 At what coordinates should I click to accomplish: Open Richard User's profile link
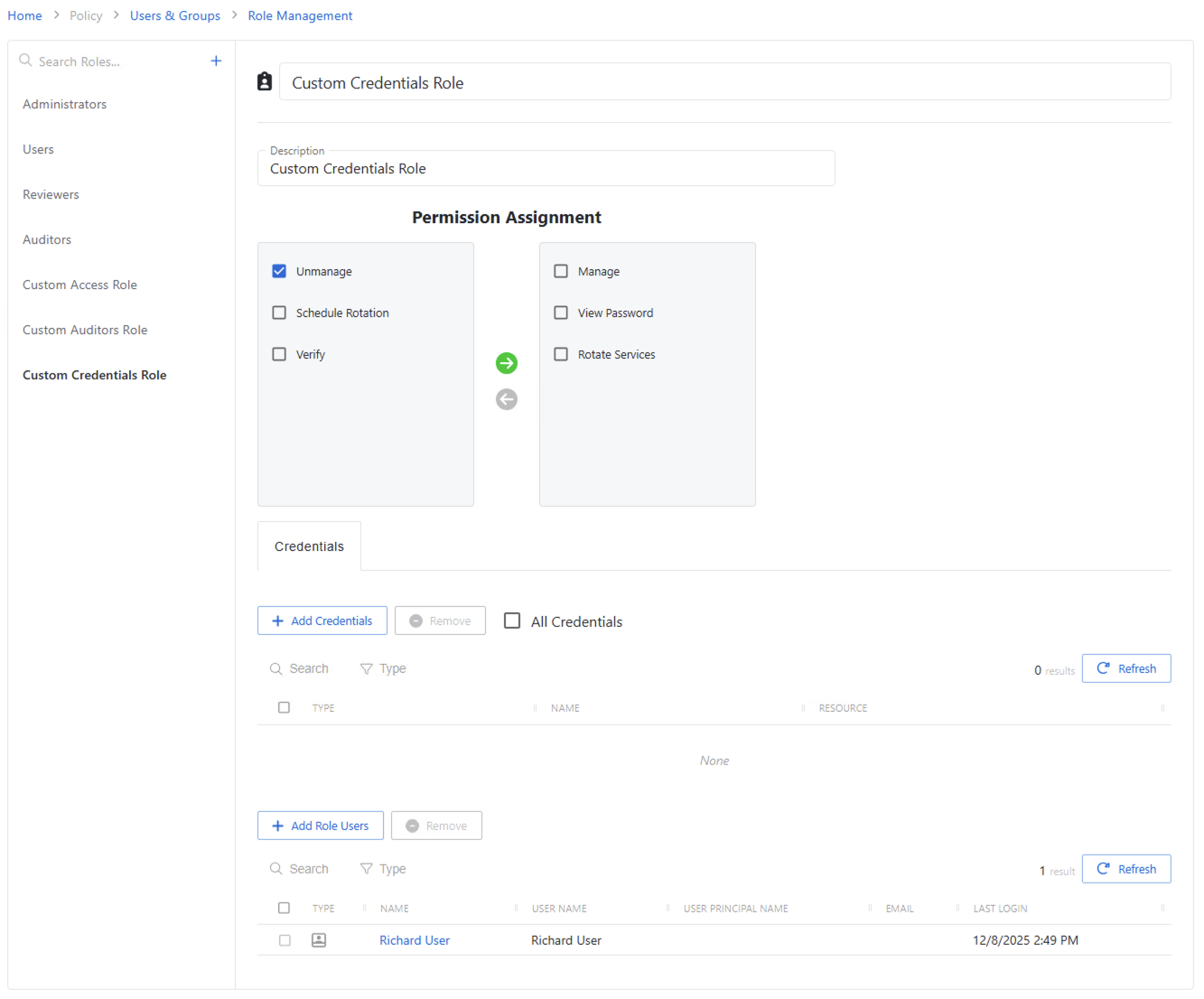[414, 940]
